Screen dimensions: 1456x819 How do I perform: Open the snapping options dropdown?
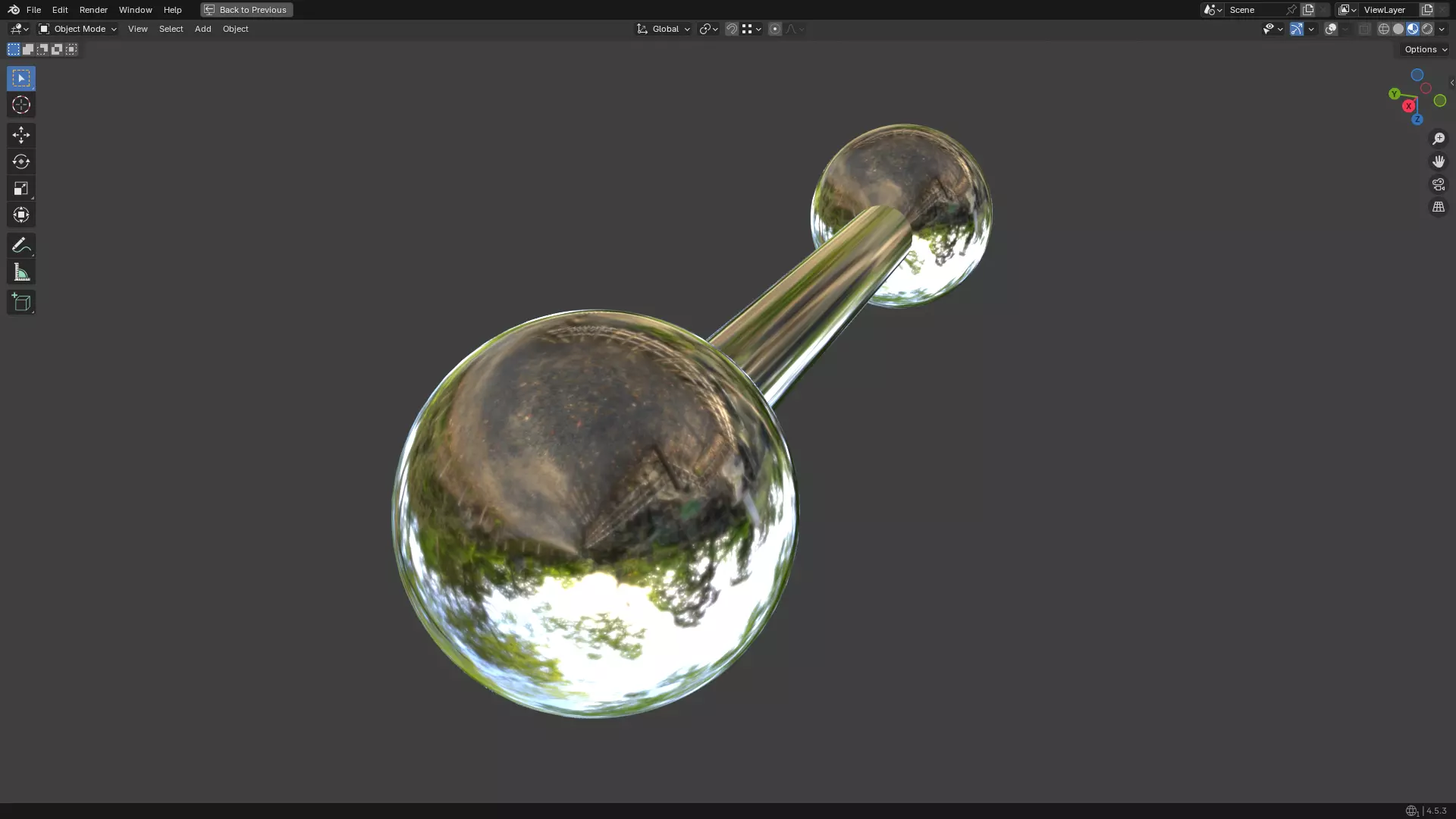[752, 29]
